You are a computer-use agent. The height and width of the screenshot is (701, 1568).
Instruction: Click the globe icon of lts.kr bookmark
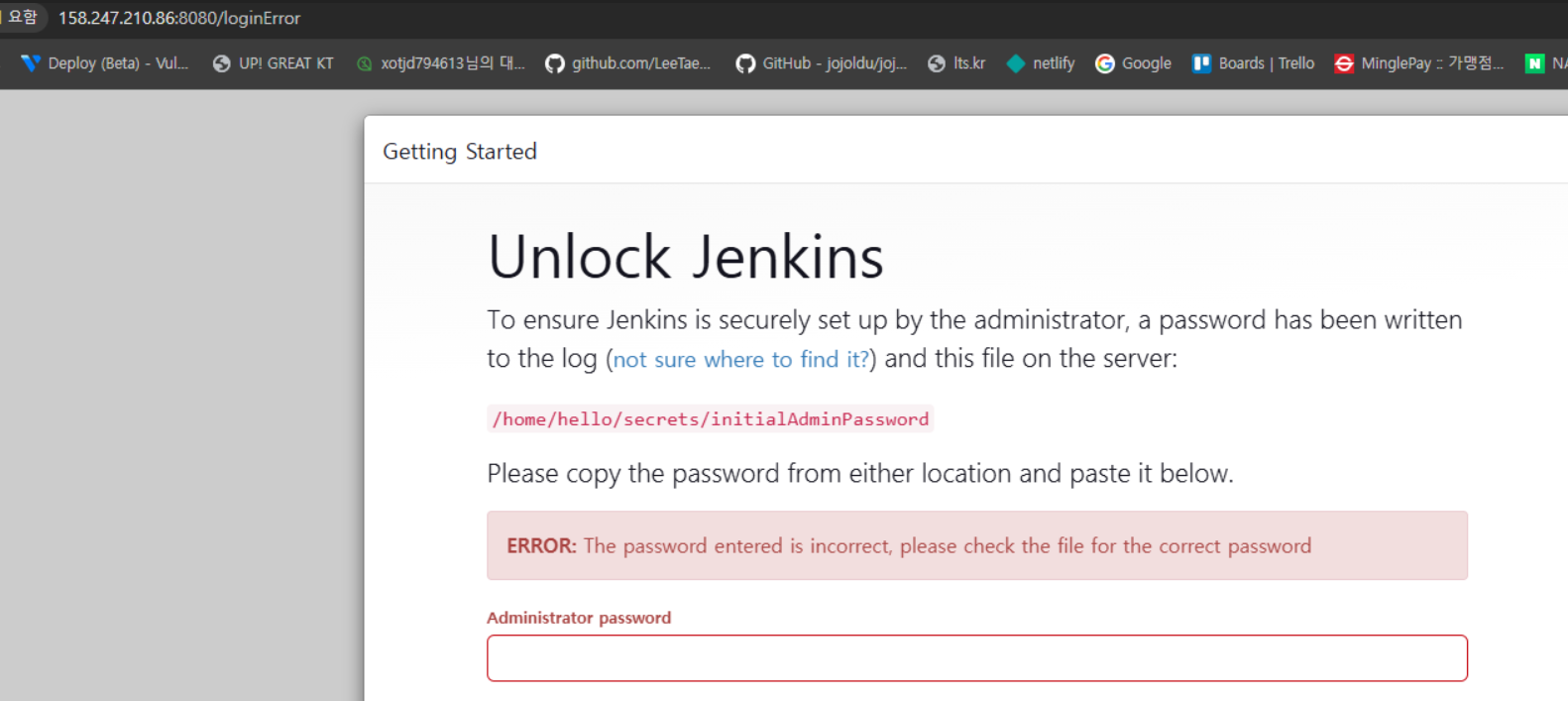[x=937, y=63]
